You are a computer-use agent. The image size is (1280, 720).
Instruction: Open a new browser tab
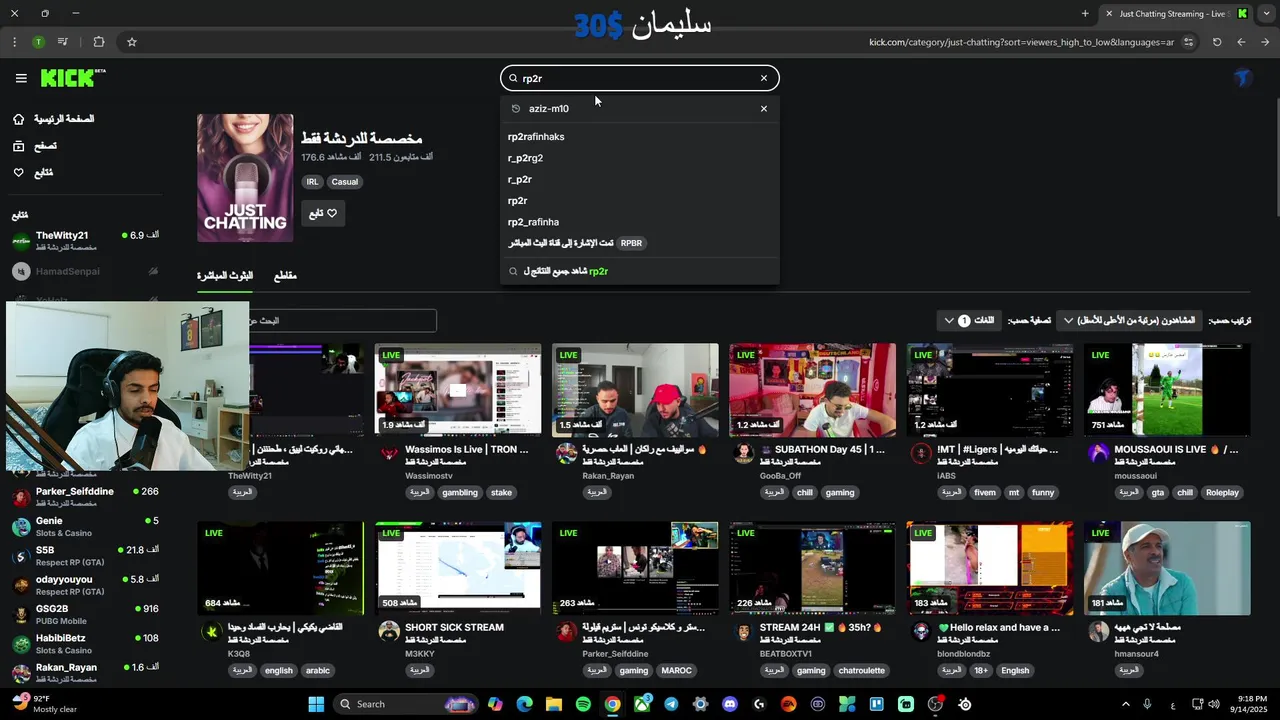pos(1085,14)
